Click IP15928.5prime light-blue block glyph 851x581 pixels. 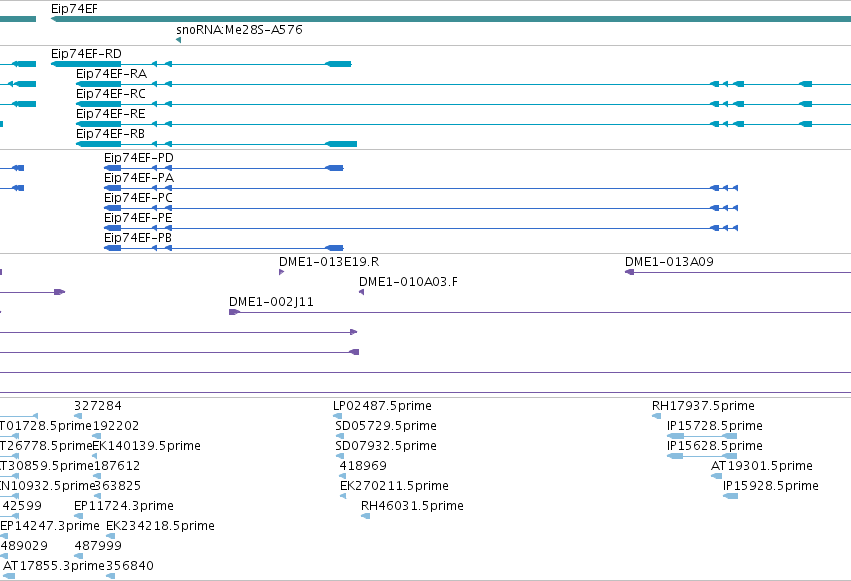point(730,496)
